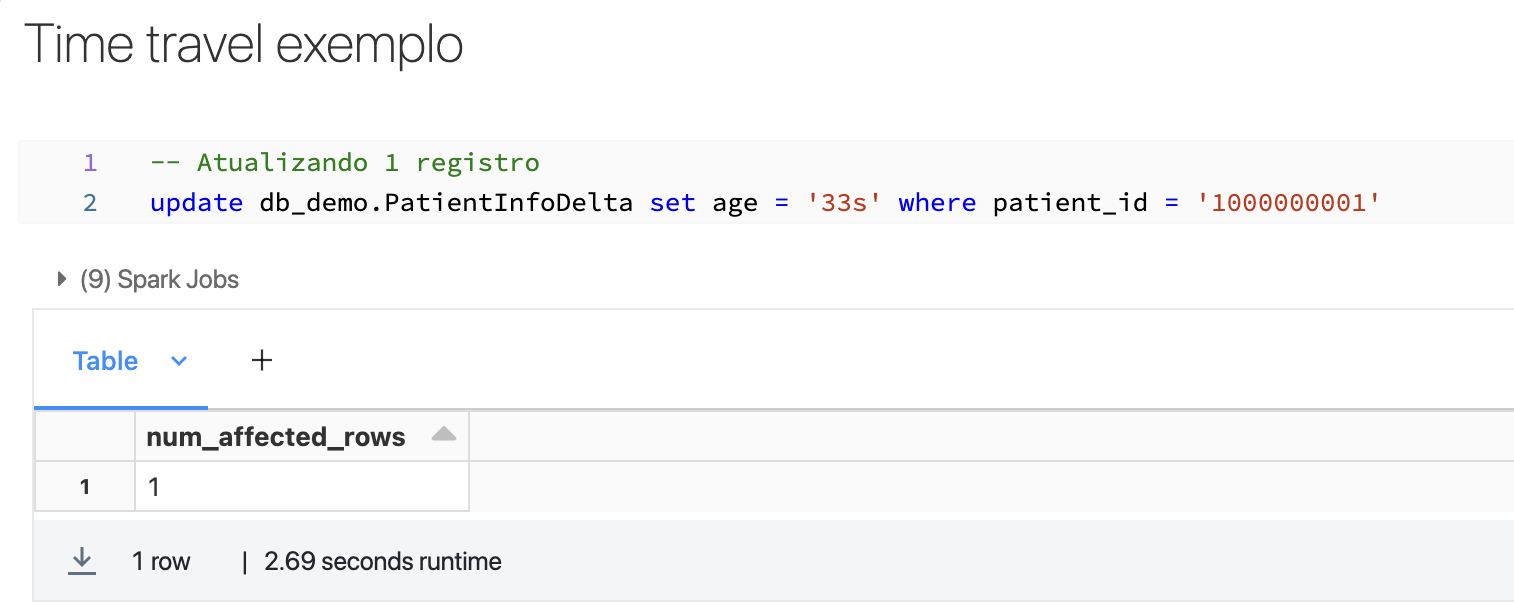
Task: Click line number 1 in code gutter
Action: click(90, 162)
